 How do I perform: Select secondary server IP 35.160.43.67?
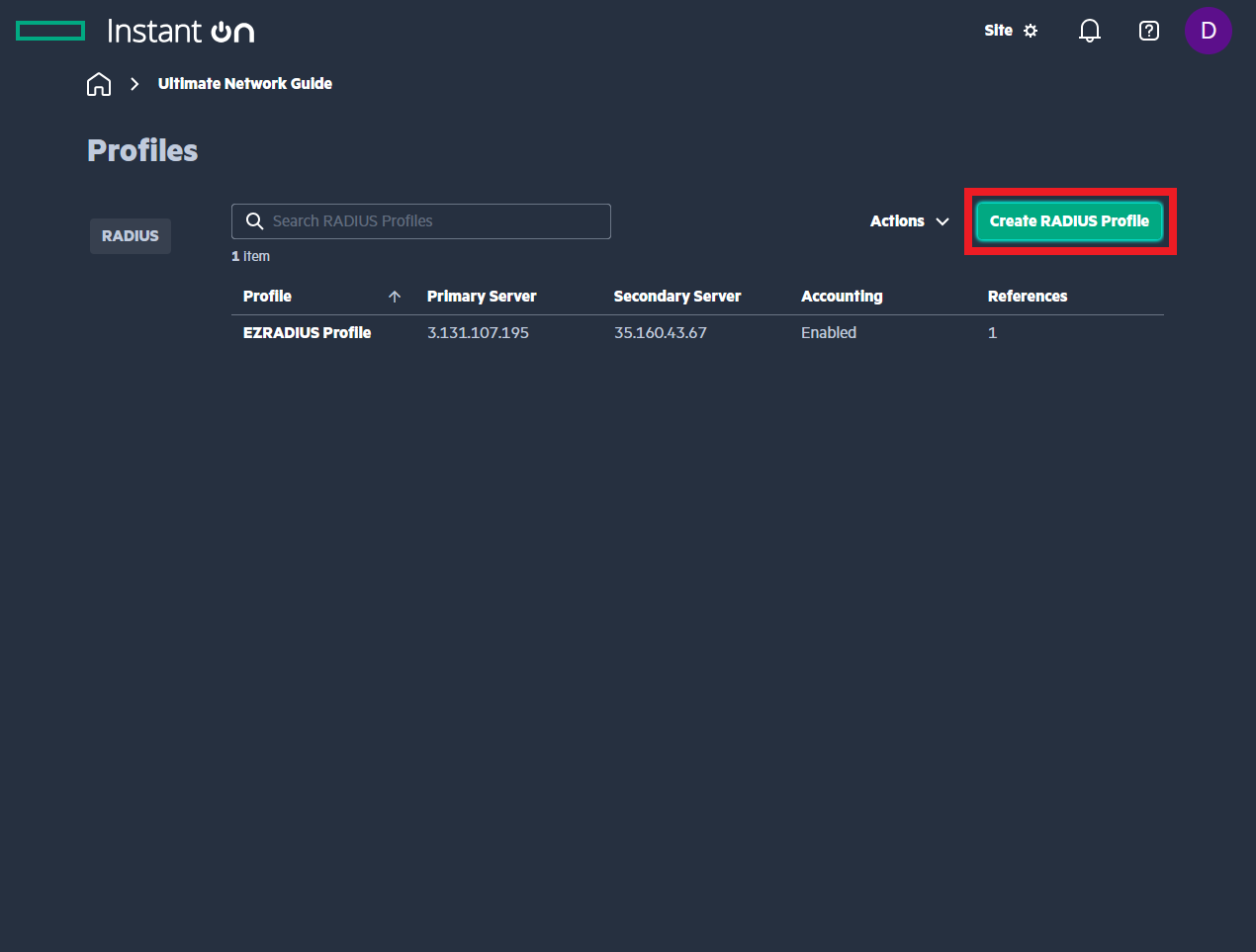click(x=661, y=333)
